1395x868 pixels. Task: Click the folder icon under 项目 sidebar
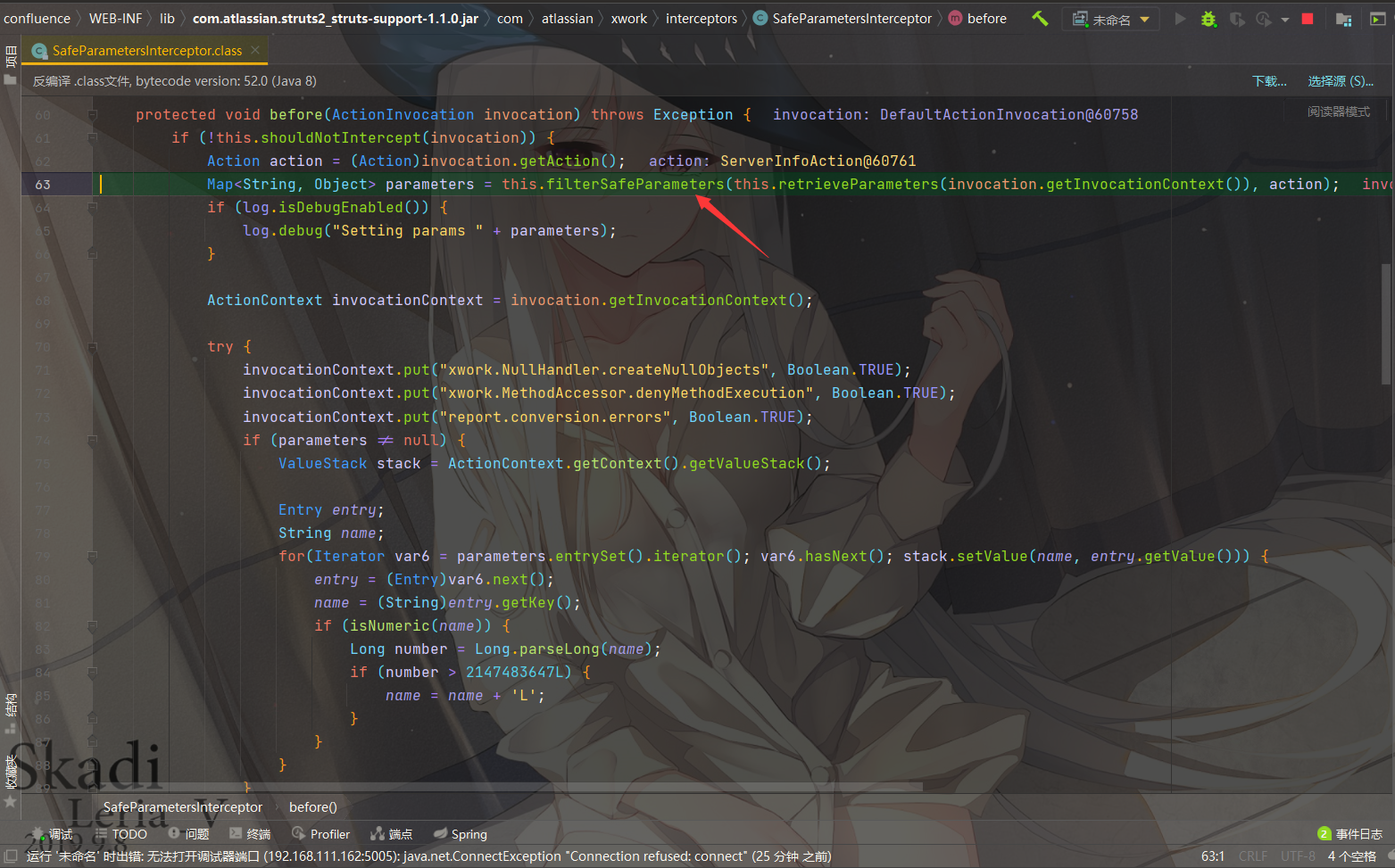11,80
